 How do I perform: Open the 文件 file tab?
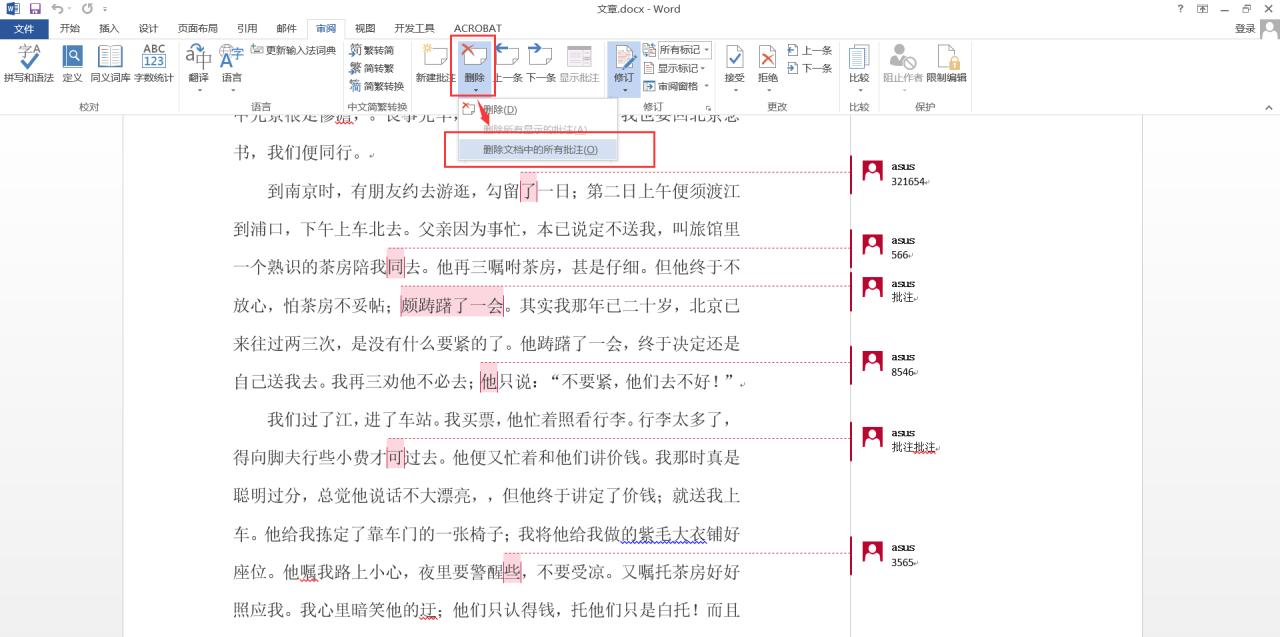coord(24,29)
